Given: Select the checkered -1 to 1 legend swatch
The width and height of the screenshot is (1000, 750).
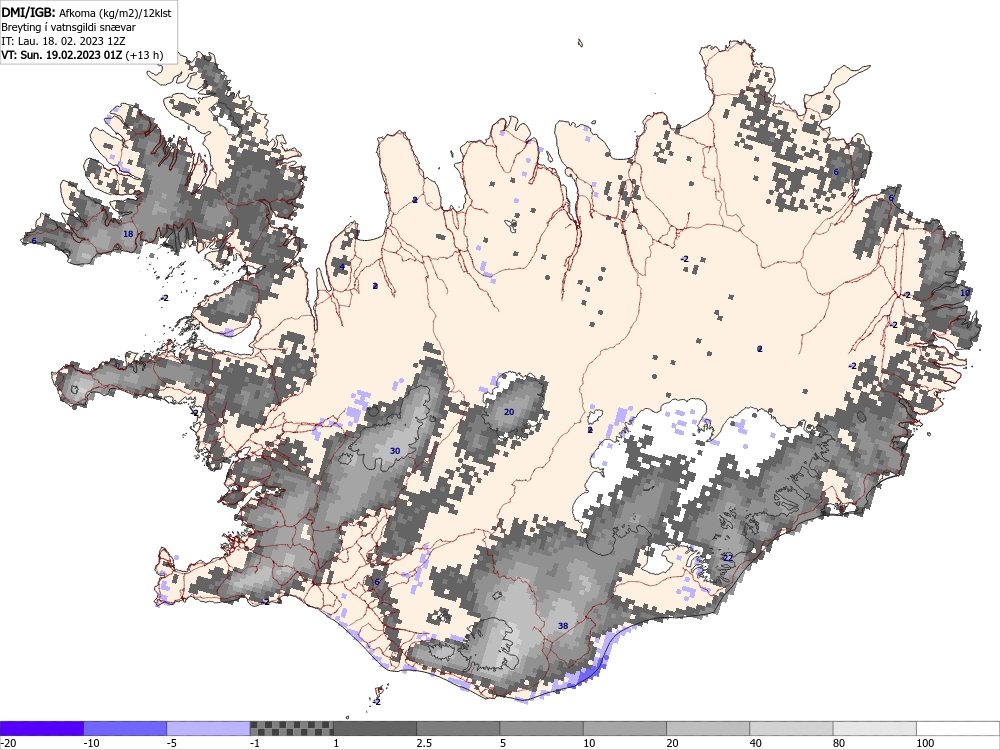Looking at the screenshot, I should click(x=291, y=728).
